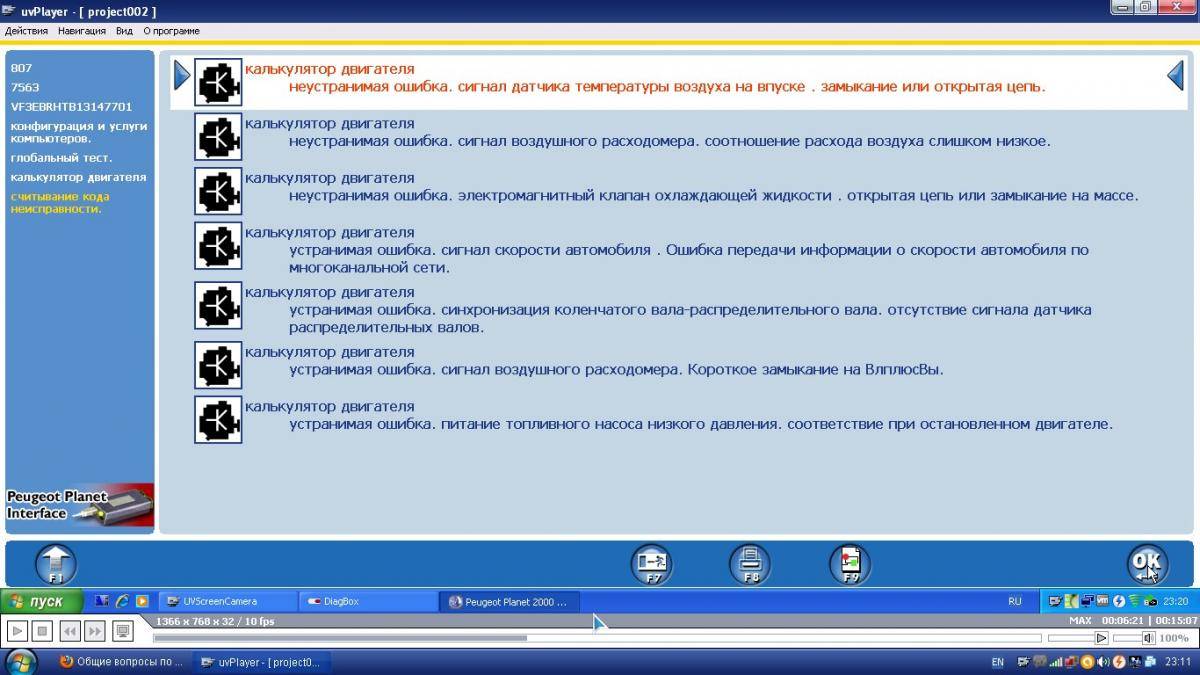Toggle the uvPlayer fullscreen monitor button
Image resolution: width=1200 pixels, height=675 pixels.
pyautogui.click(x=123, y=631)
